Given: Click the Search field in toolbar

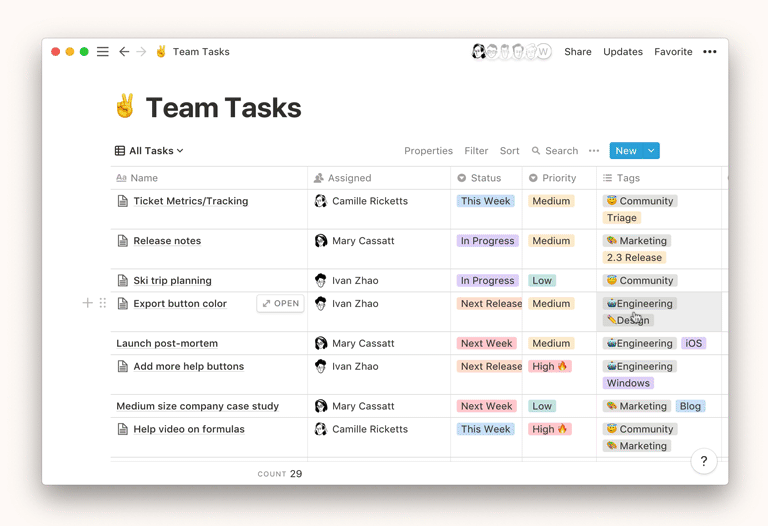Looking at the screenshot, I should point(555,151).
